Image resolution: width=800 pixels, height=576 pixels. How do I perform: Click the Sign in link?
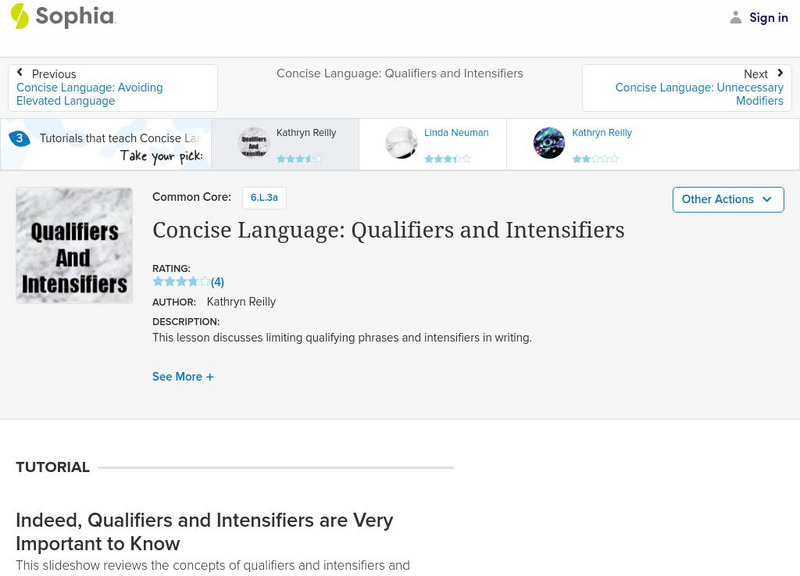768,17
